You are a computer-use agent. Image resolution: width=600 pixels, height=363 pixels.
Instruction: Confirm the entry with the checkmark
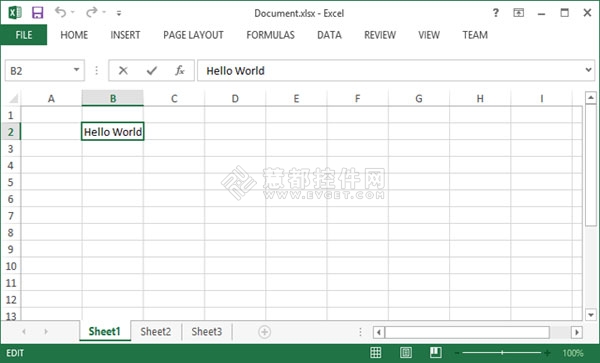point(152,70)
